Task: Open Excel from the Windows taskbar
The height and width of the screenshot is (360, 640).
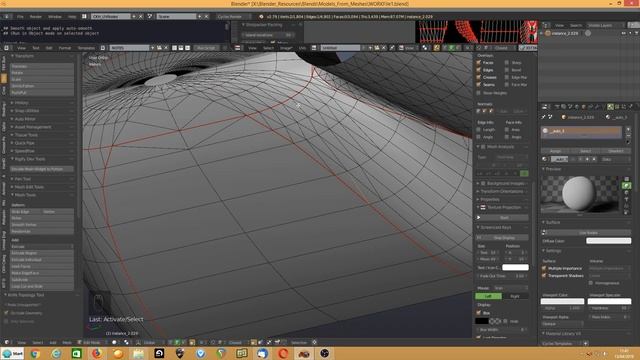Action: 76,353
